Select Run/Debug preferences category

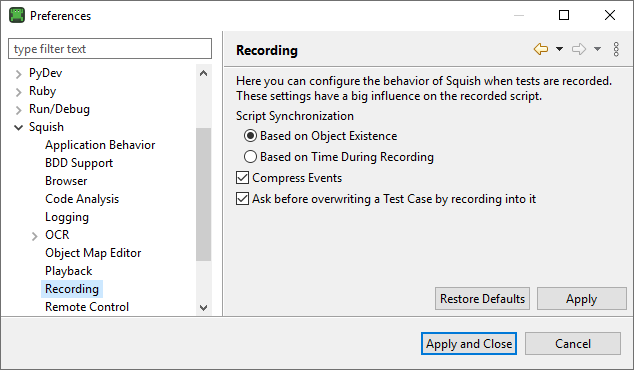pos(59,109)
